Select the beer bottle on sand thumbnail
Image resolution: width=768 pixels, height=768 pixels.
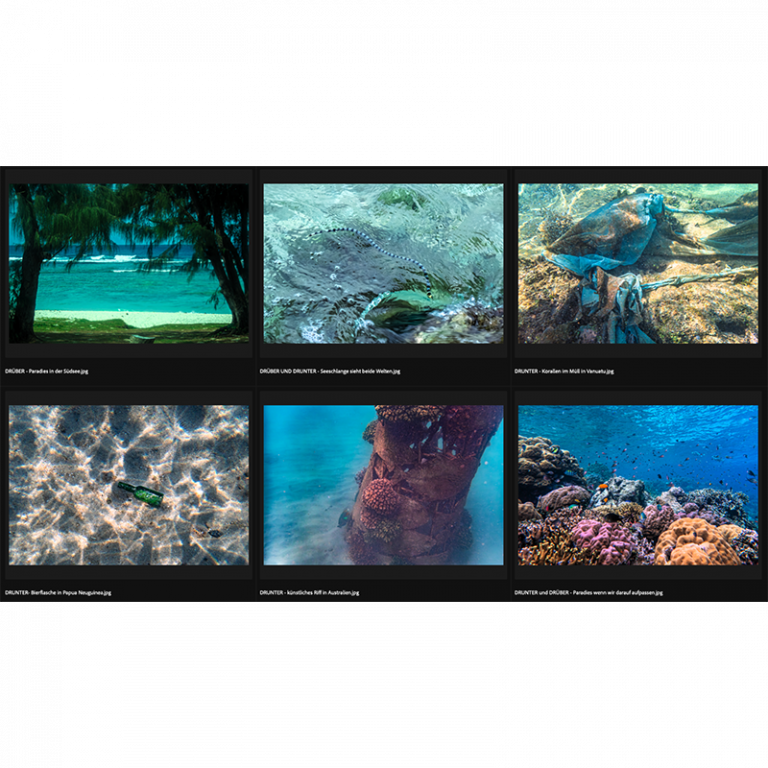(129, 485)
